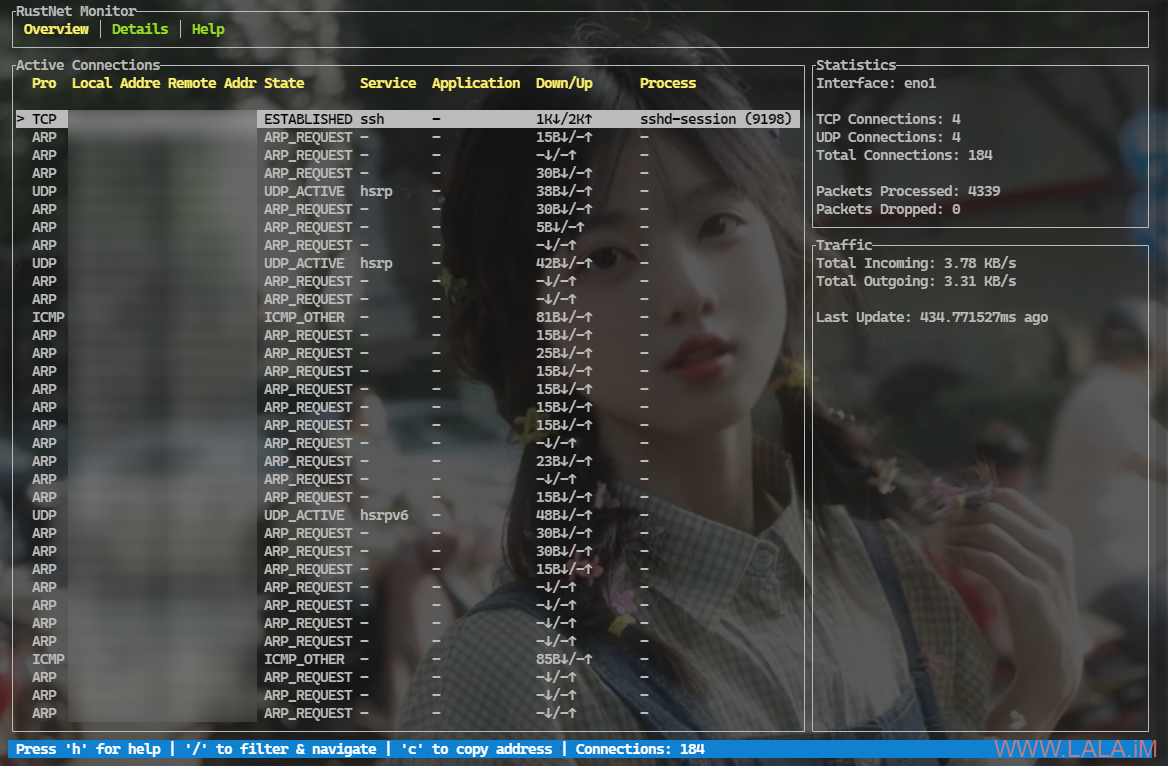Click the Total Connections: 184 statistic
This screenshot has height=766, width=1168.
(x=904, y=155)
